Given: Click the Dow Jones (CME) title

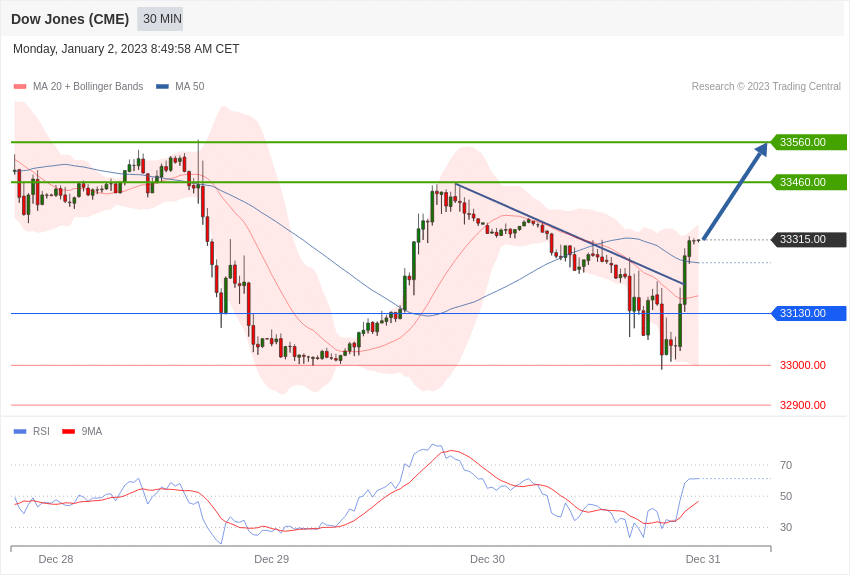Looking at the screenshot, I should pos(70,19).
